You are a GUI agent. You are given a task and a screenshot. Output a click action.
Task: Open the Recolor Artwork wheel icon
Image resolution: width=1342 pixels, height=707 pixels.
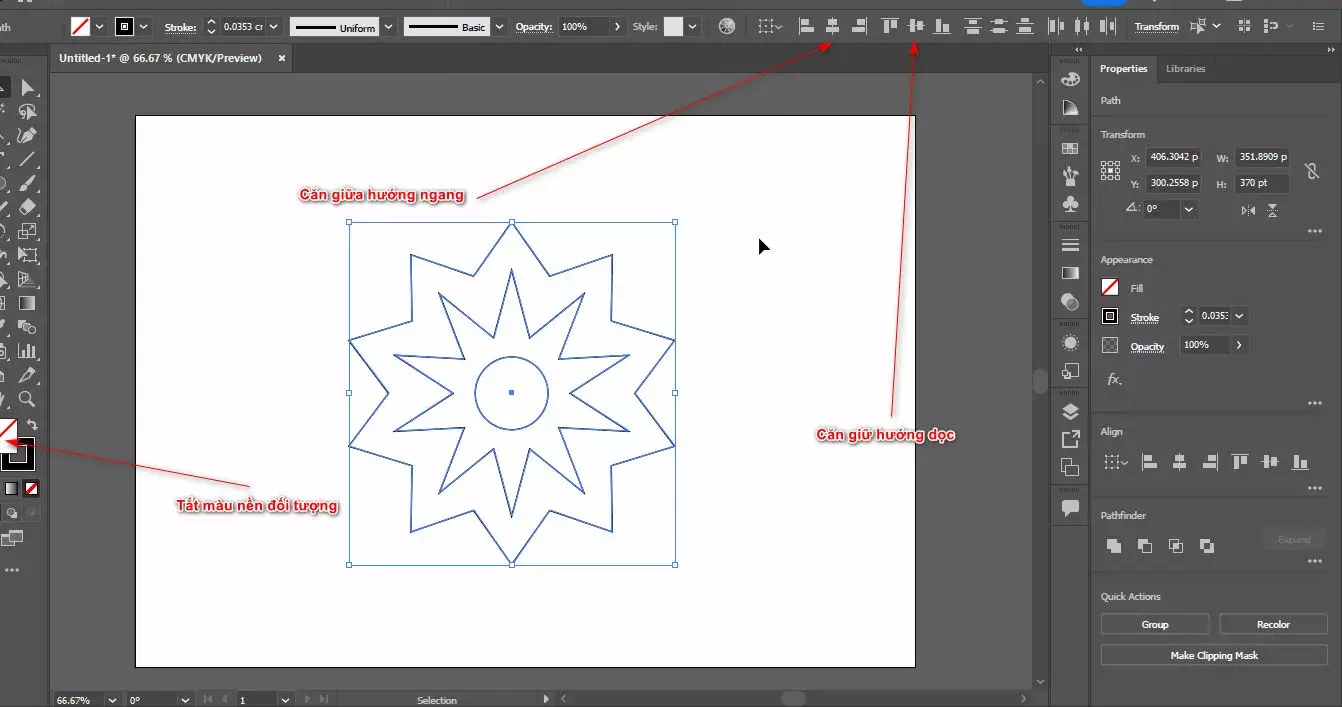pyautogui.click(x=727, y=27)
